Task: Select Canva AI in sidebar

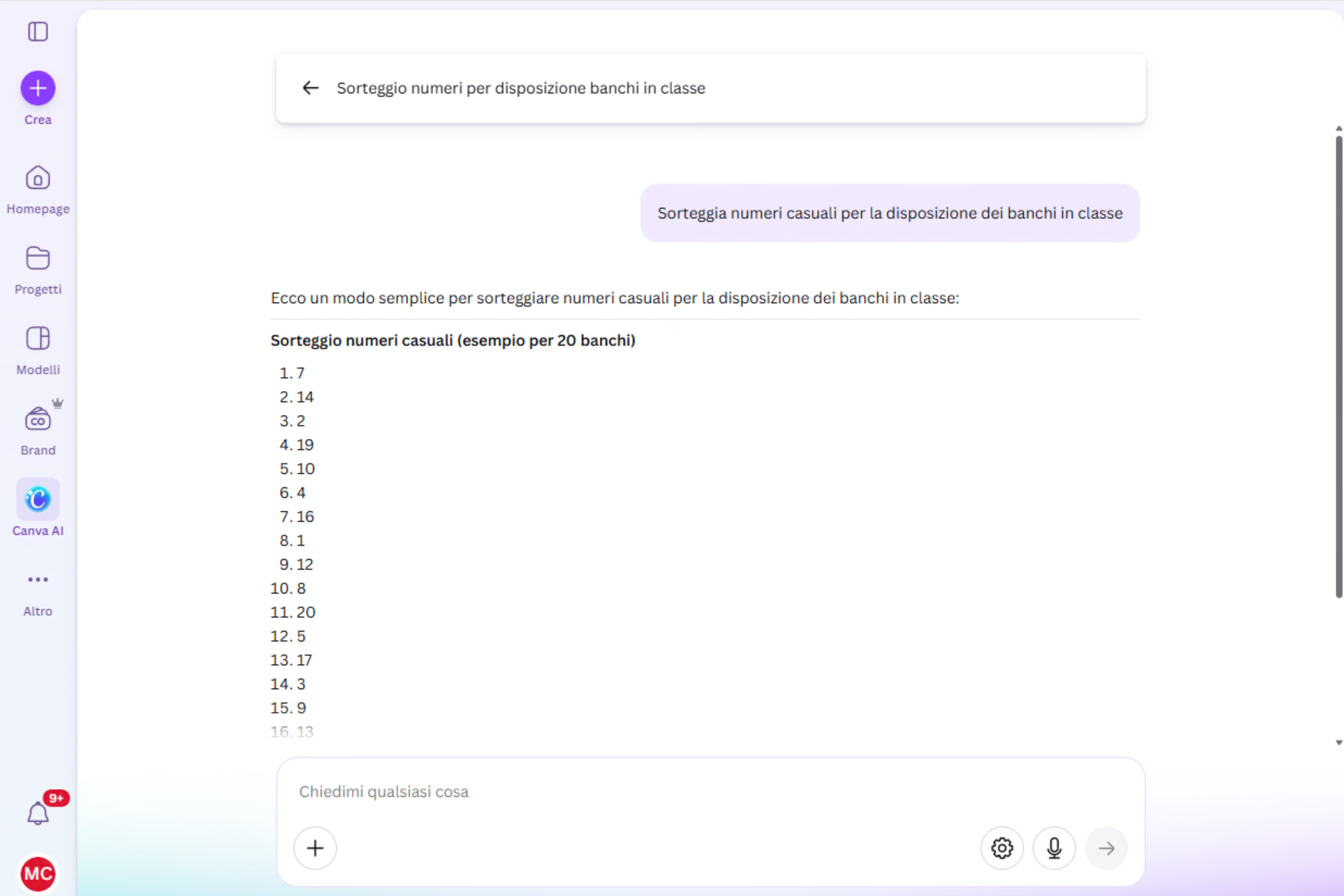Action: pyautogui.click(x=38, y=508)
